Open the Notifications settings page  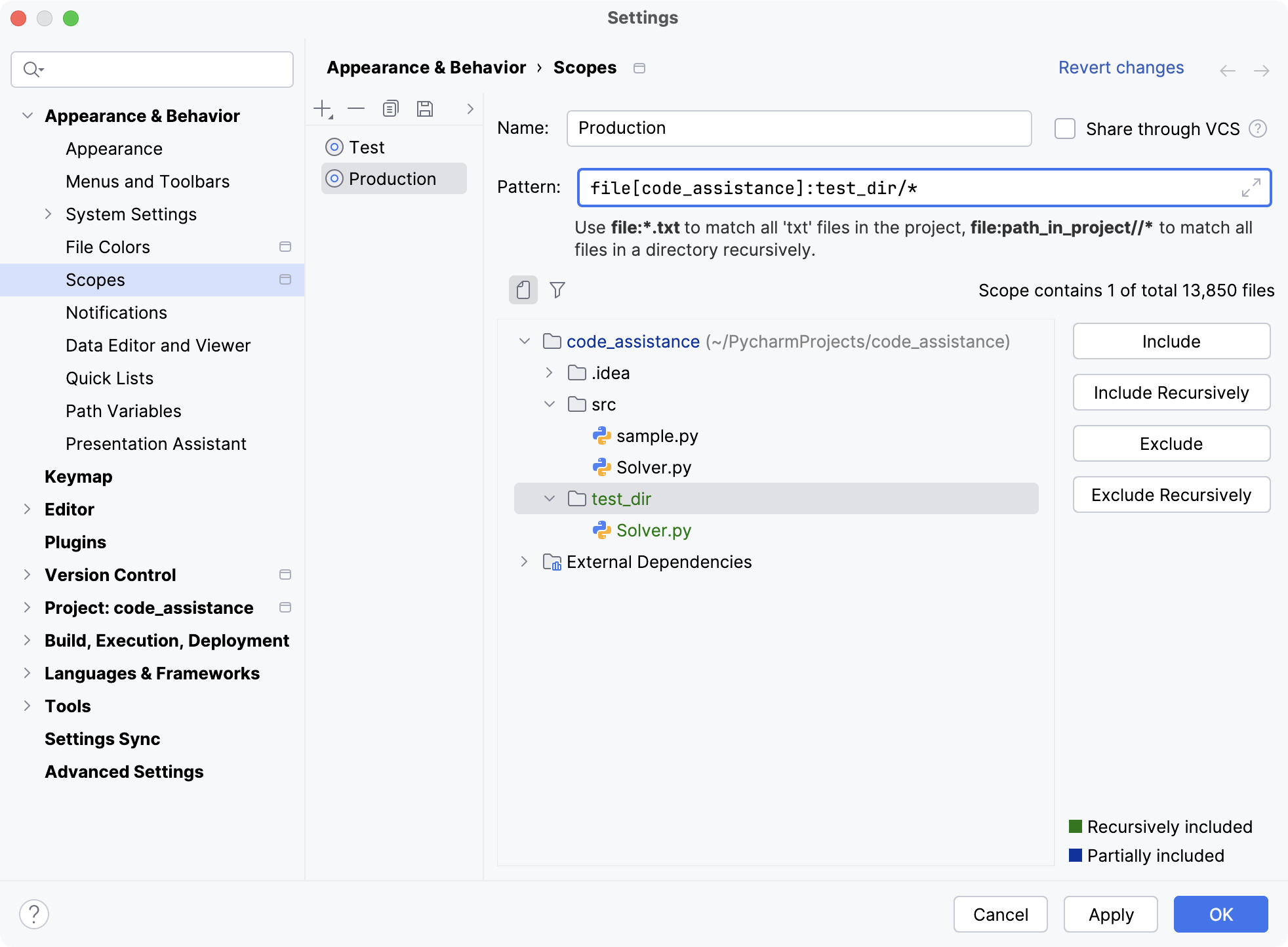(116, 313)
